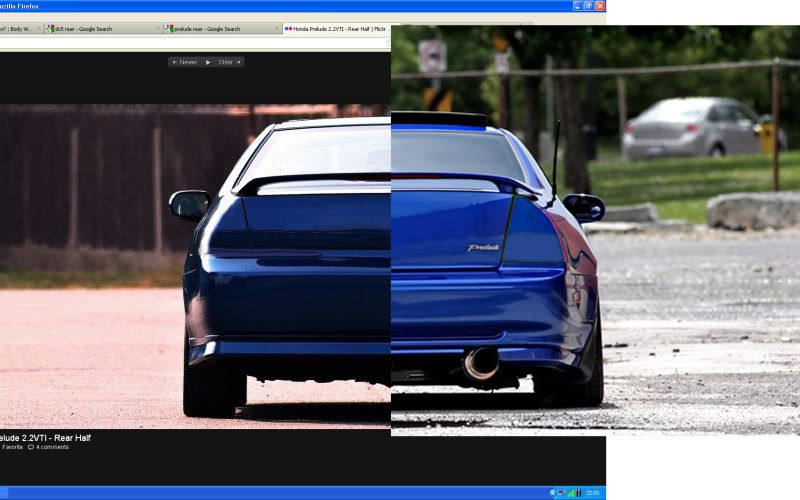Click the Google favicon on the dc5 rear tab

pyautogui.click(x=51, y=29)
